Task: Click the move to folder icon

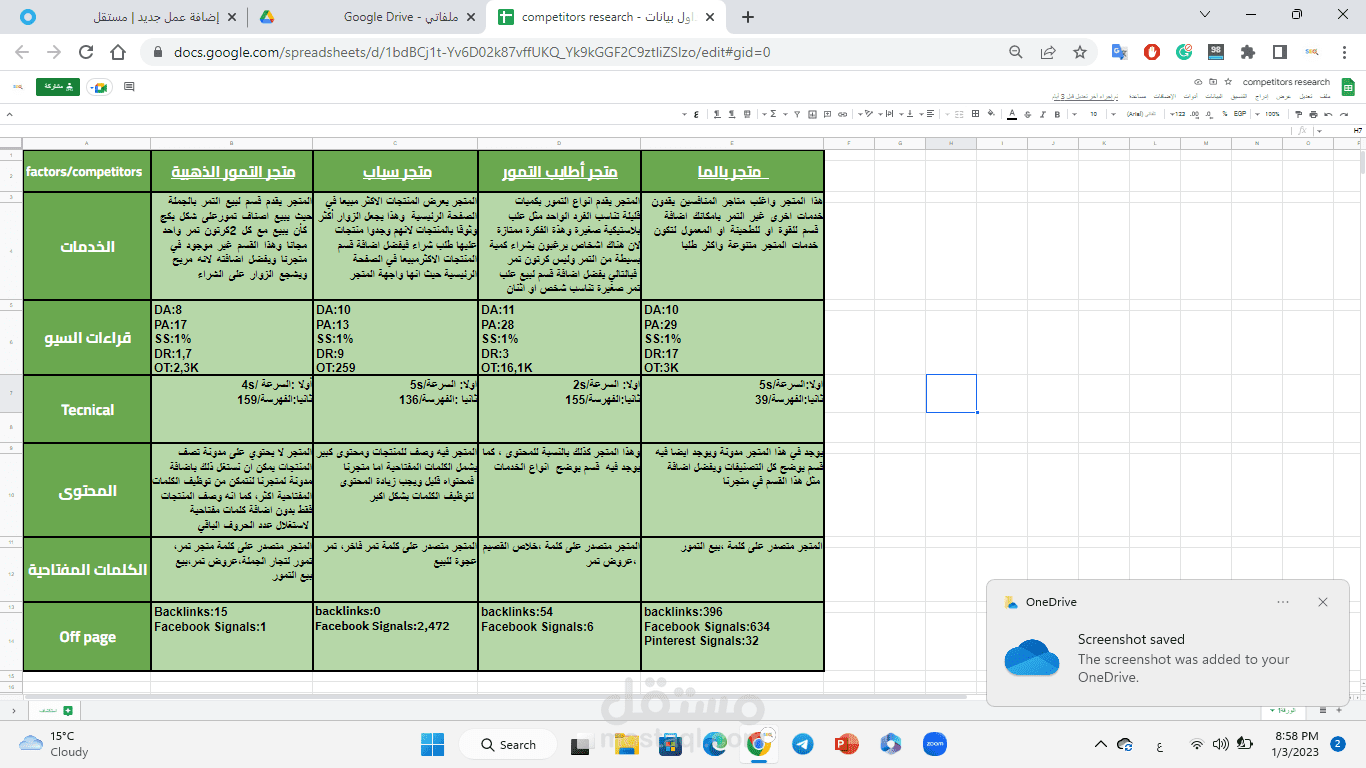Action: (x=1213, y=82)
